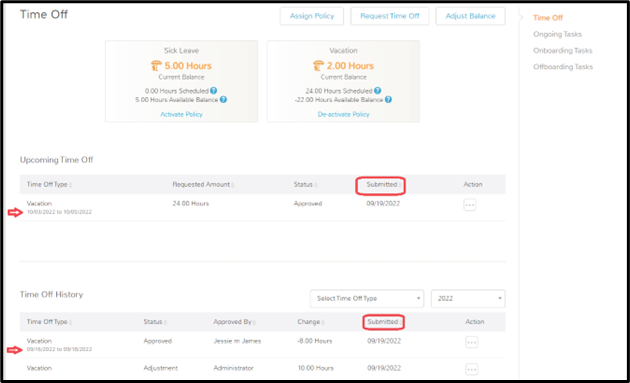Click the history Vacation 09/16/2022 to 09/18/2022 entry
The image size is (630, 383).
point(59,345)
